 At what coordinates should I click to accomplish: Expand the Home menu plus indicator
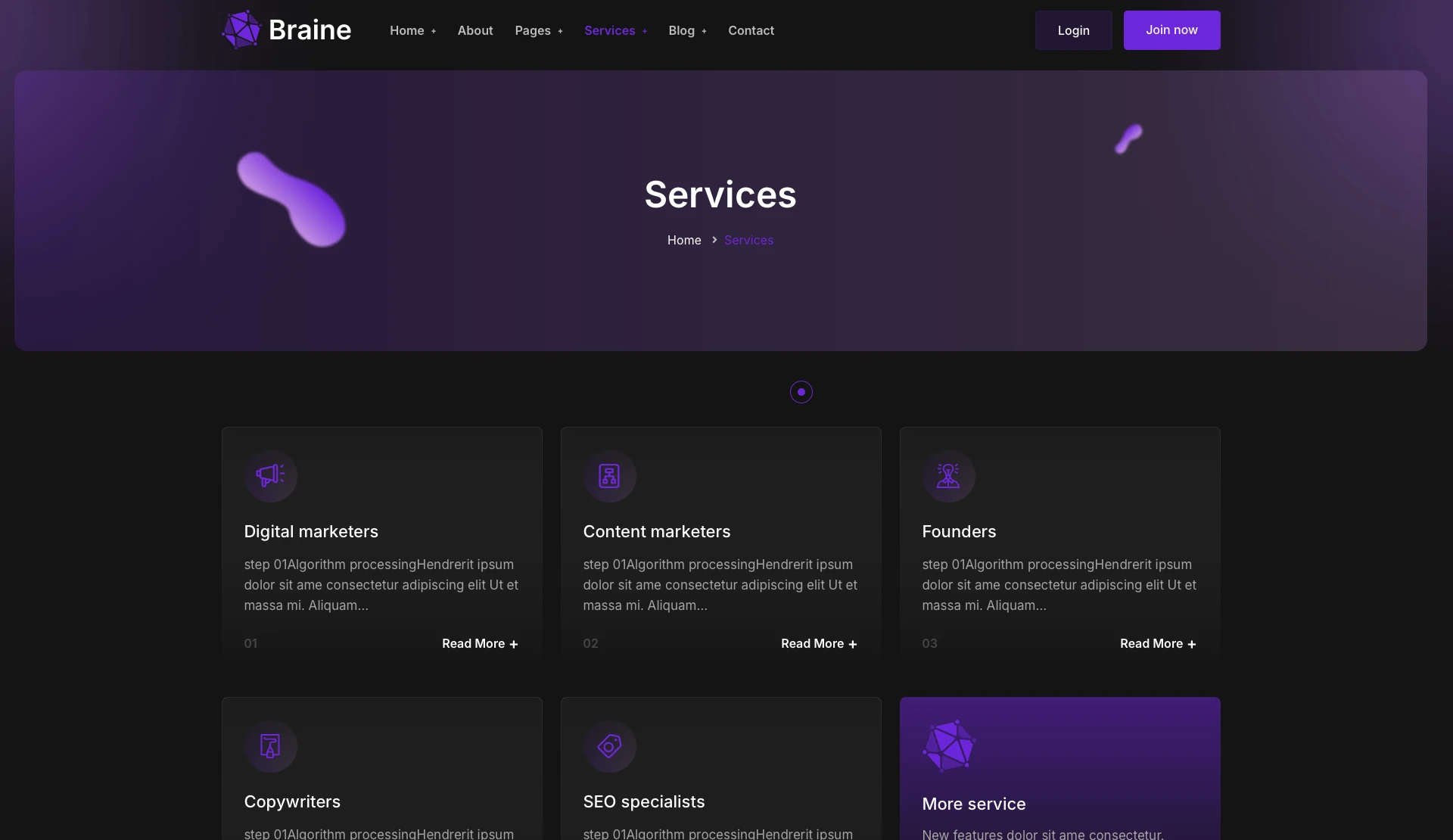point(434,31)
